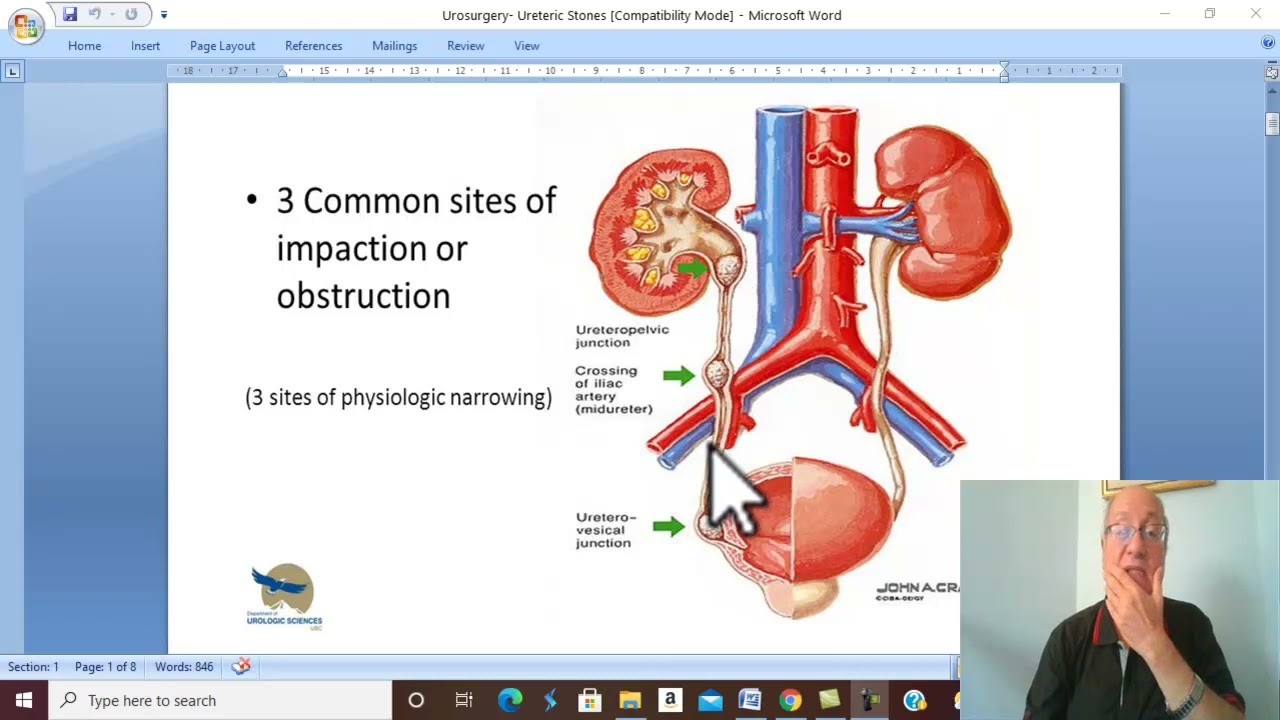
Task: Click the Redo/Repeat icon
Action: click(131, 14)
